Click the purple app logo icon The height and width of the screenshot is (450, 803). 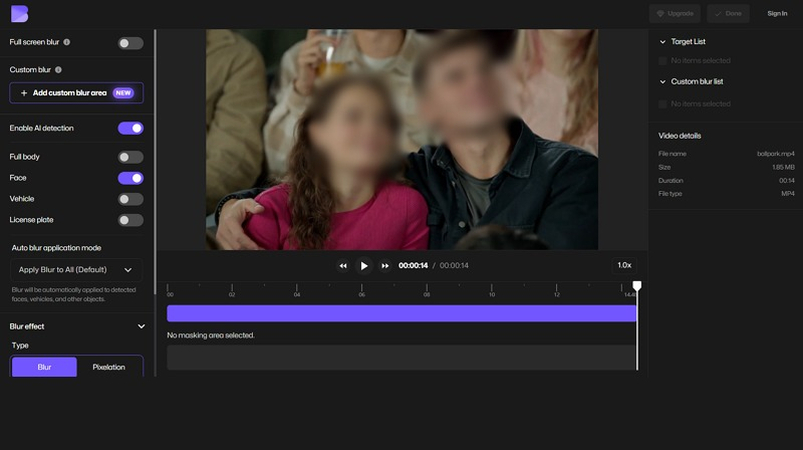pyautogui.click(x=19, y=14)
